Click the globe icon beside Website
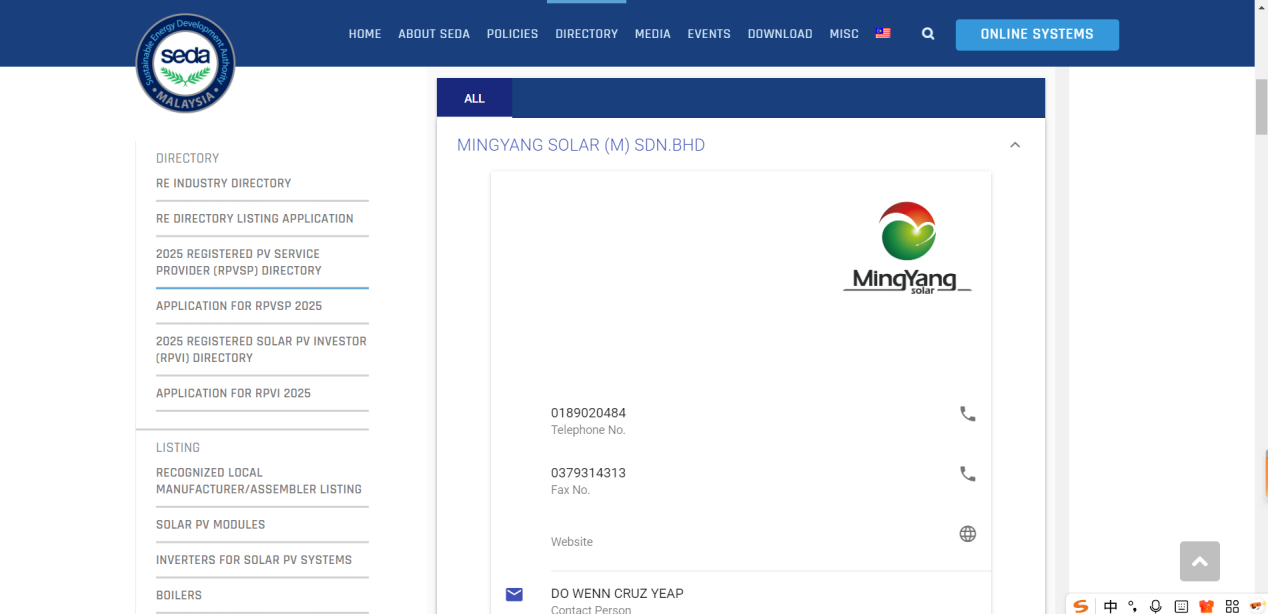Viewport: 1268px width, 614px height. click(x=967, y=534)
